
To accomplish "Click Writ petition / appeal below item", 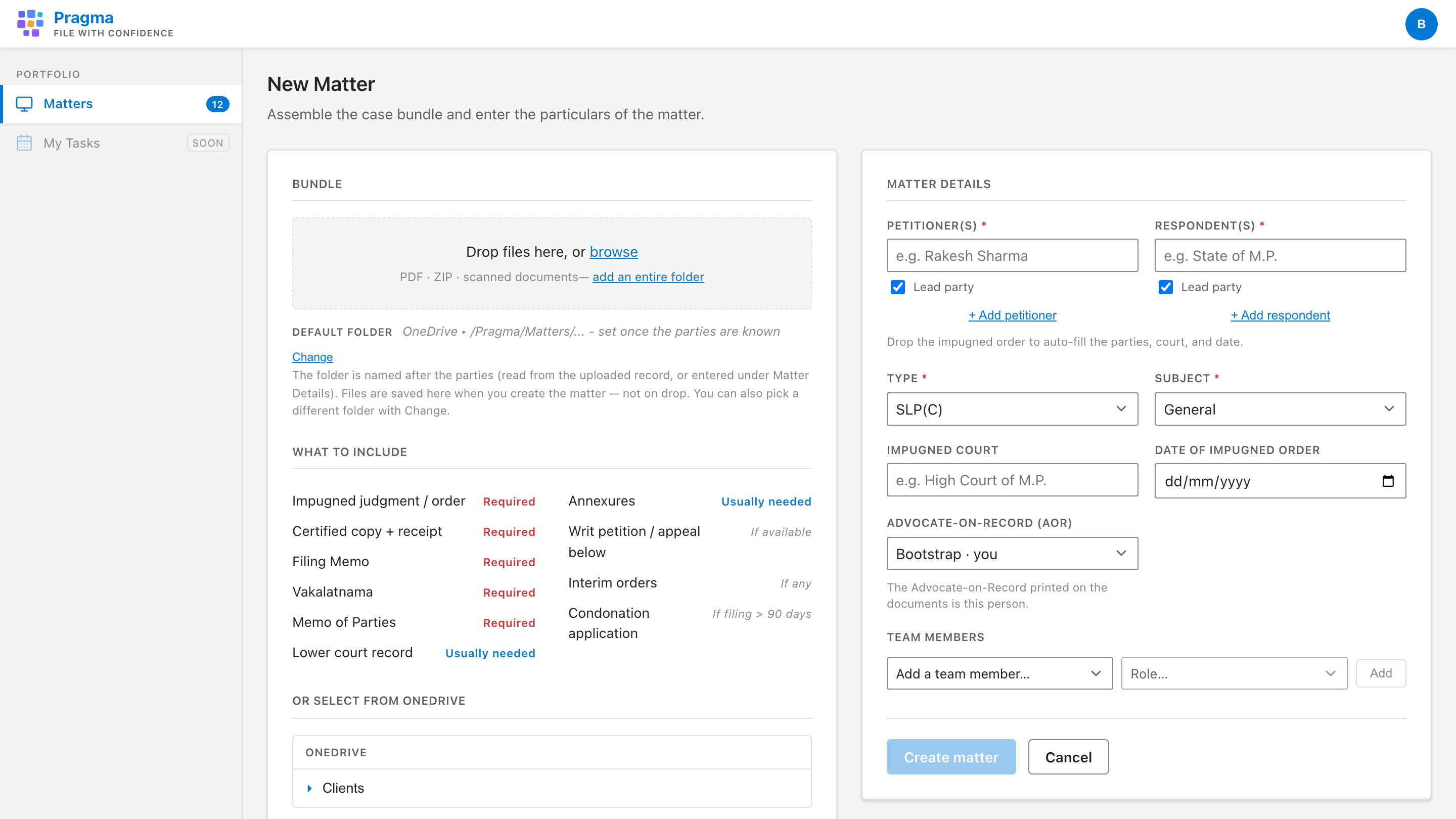I will [x=634, y=541].
